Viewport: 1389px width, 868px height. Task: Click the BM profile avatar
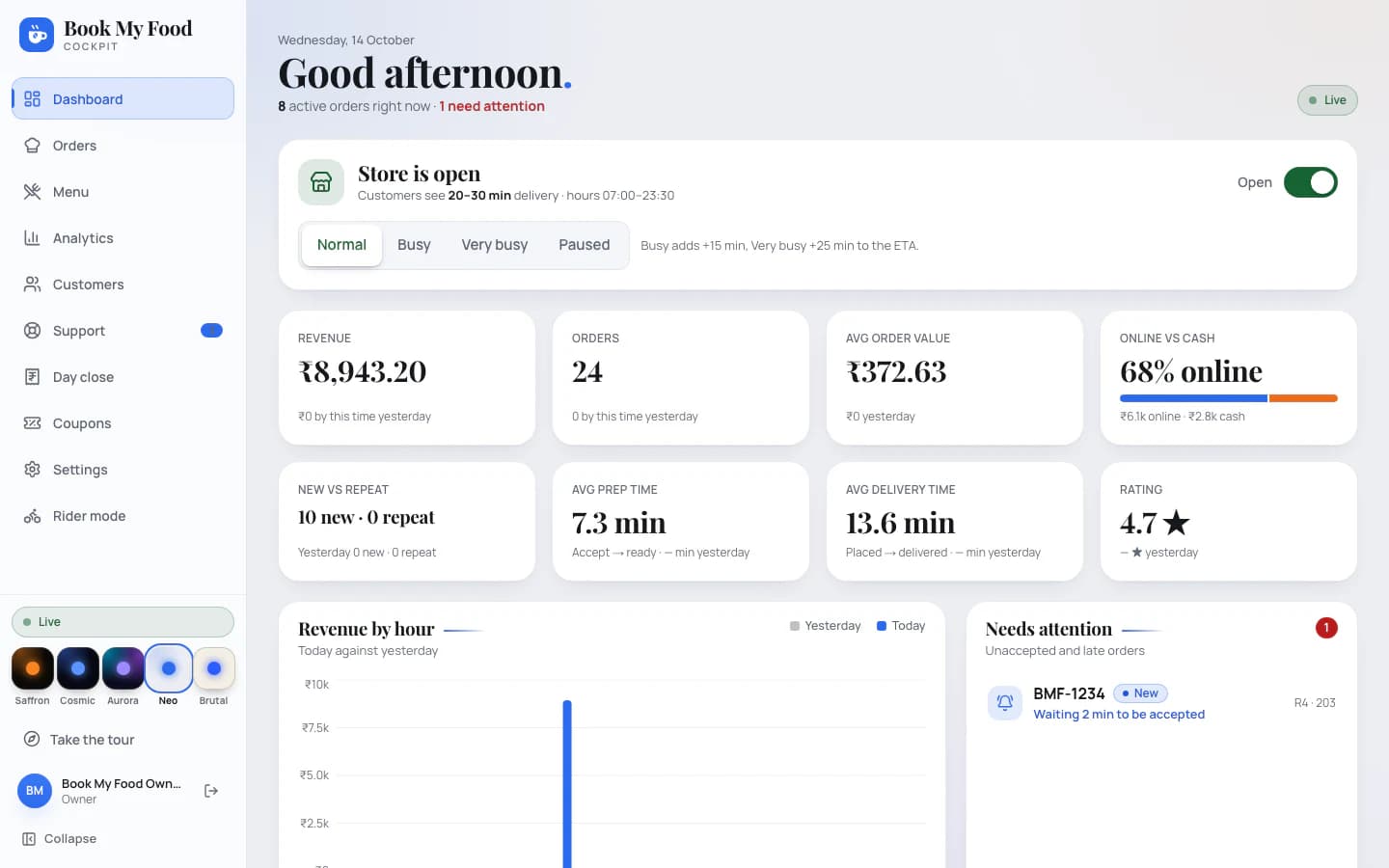tap(35, 791)
